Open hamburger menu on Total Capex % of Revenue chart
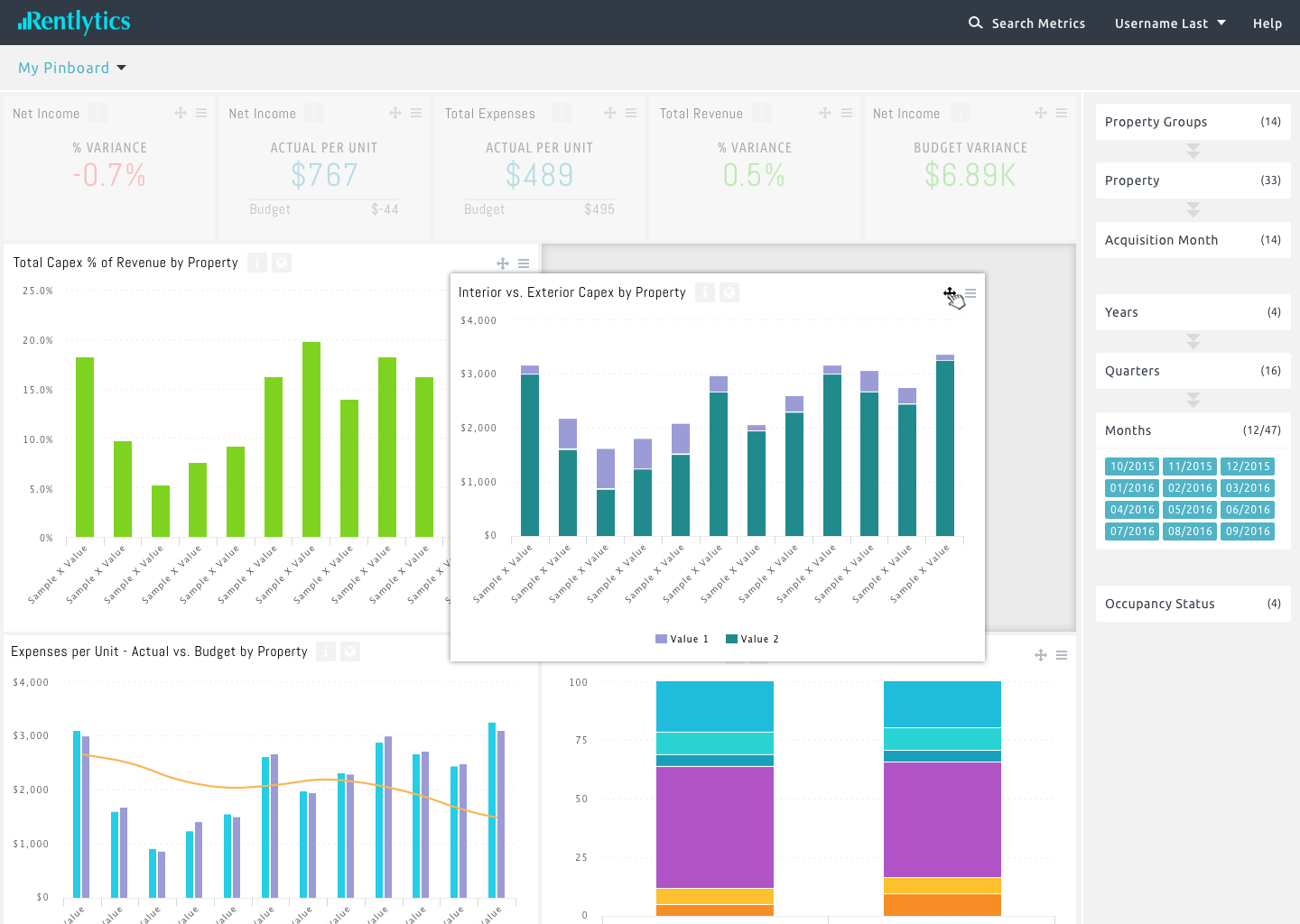The image size is (1300, 924). coord(524,263)
